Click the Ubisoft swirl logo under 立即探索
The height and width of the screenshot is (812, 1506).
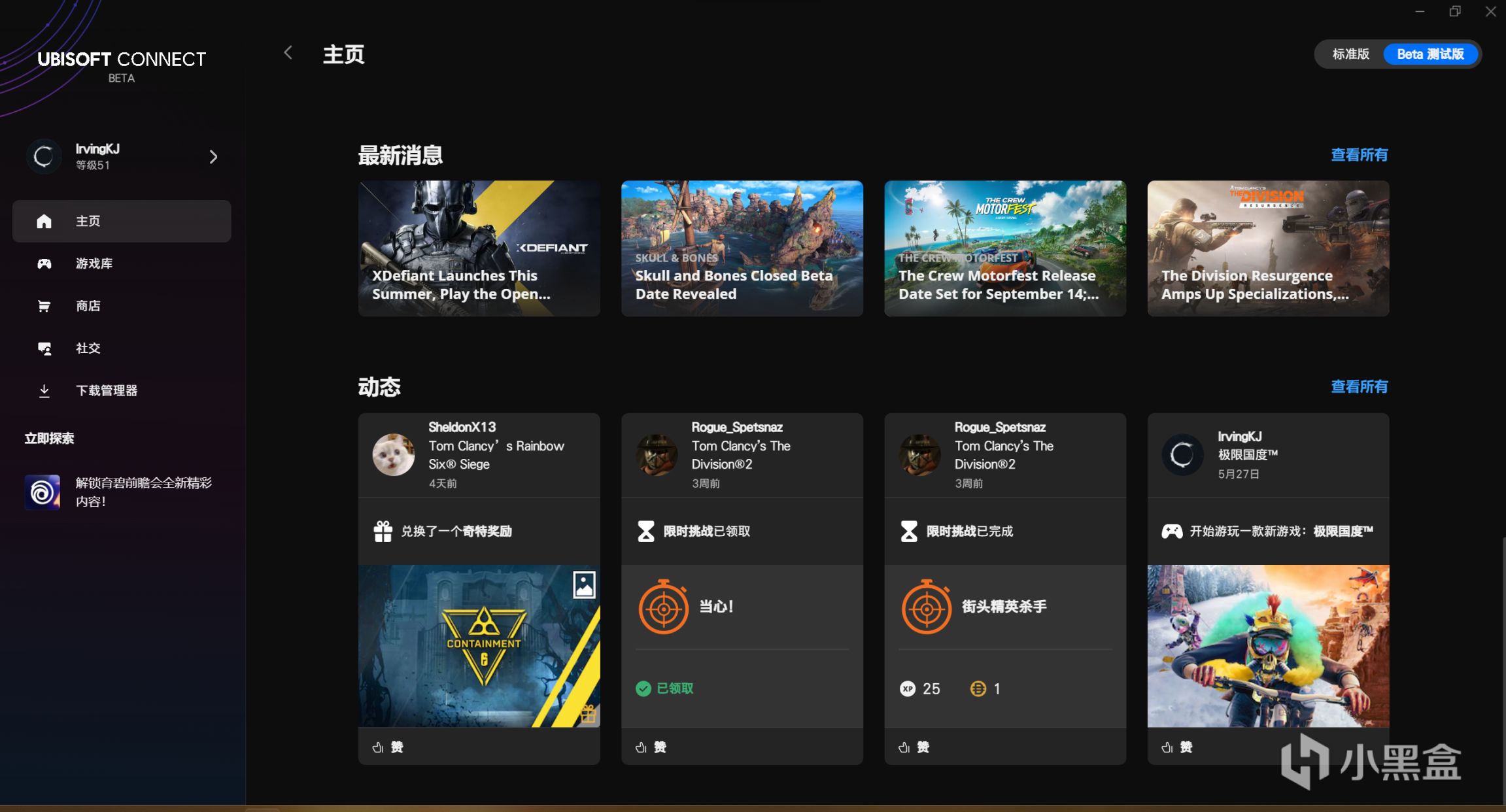click(43, 492)
